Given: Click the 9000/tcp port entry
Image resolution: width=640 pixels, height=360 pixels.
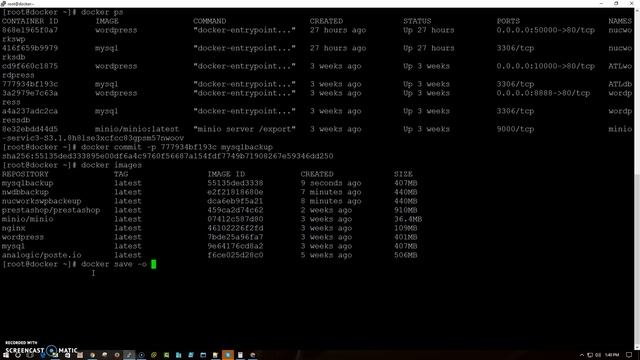Looking at the screenshot, I should (x=515, y=129).
